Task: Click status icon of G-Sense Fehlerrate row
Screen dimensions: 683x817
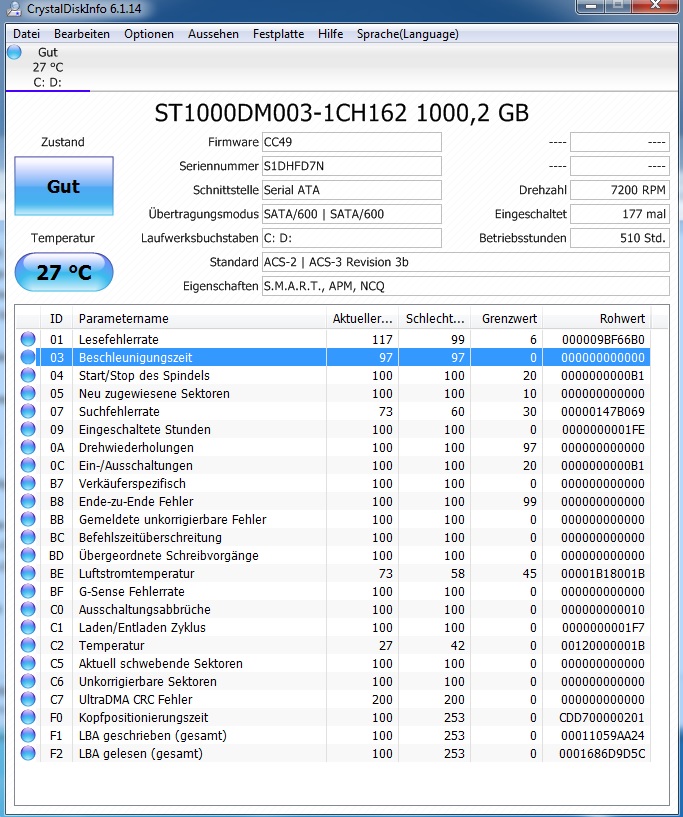Action: (x=28, y=591)
